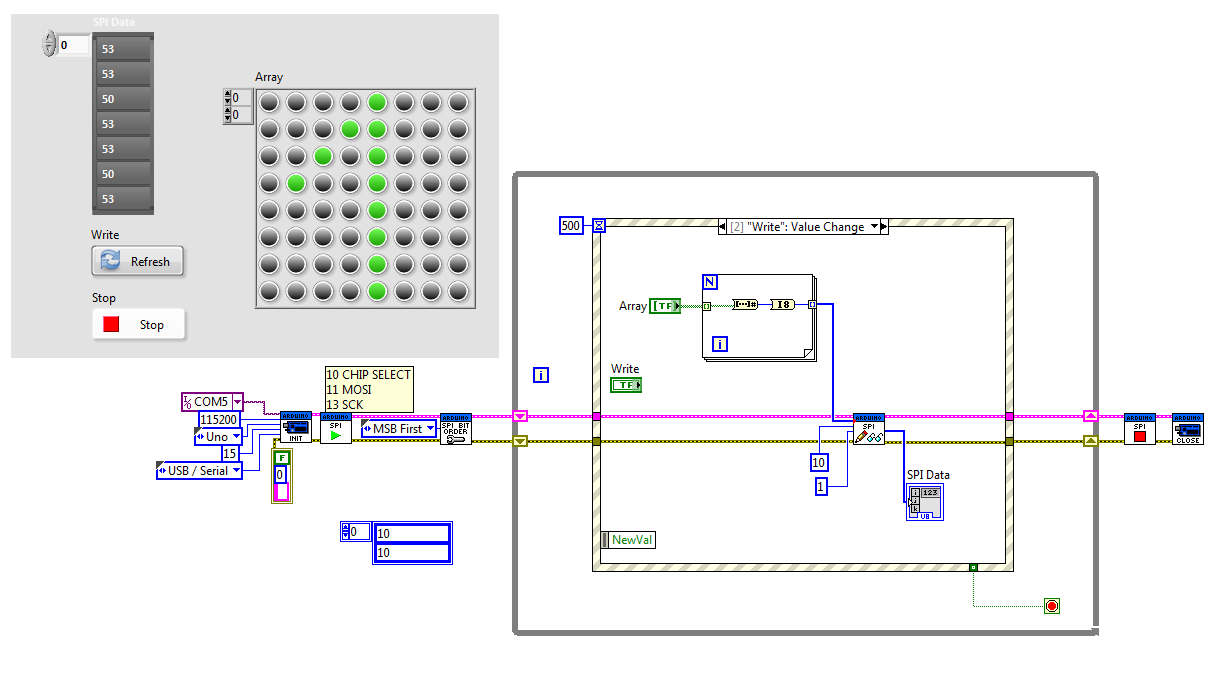Open the MSB First bit order ring
This screenshot has height=693, width=1209.
pos(400,428)
